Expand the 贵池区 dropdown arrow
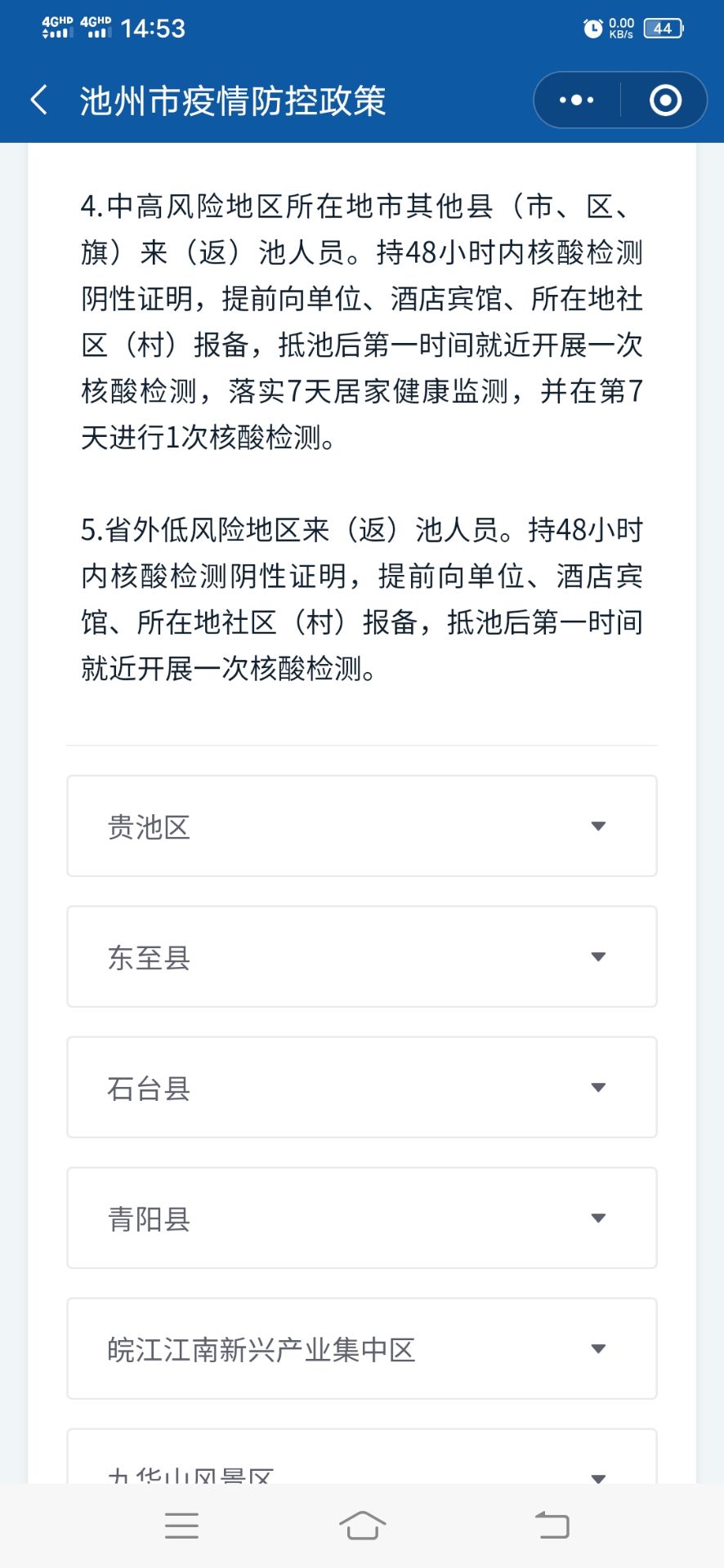Viewport: 724px width, 1568px height. (598, 826)
